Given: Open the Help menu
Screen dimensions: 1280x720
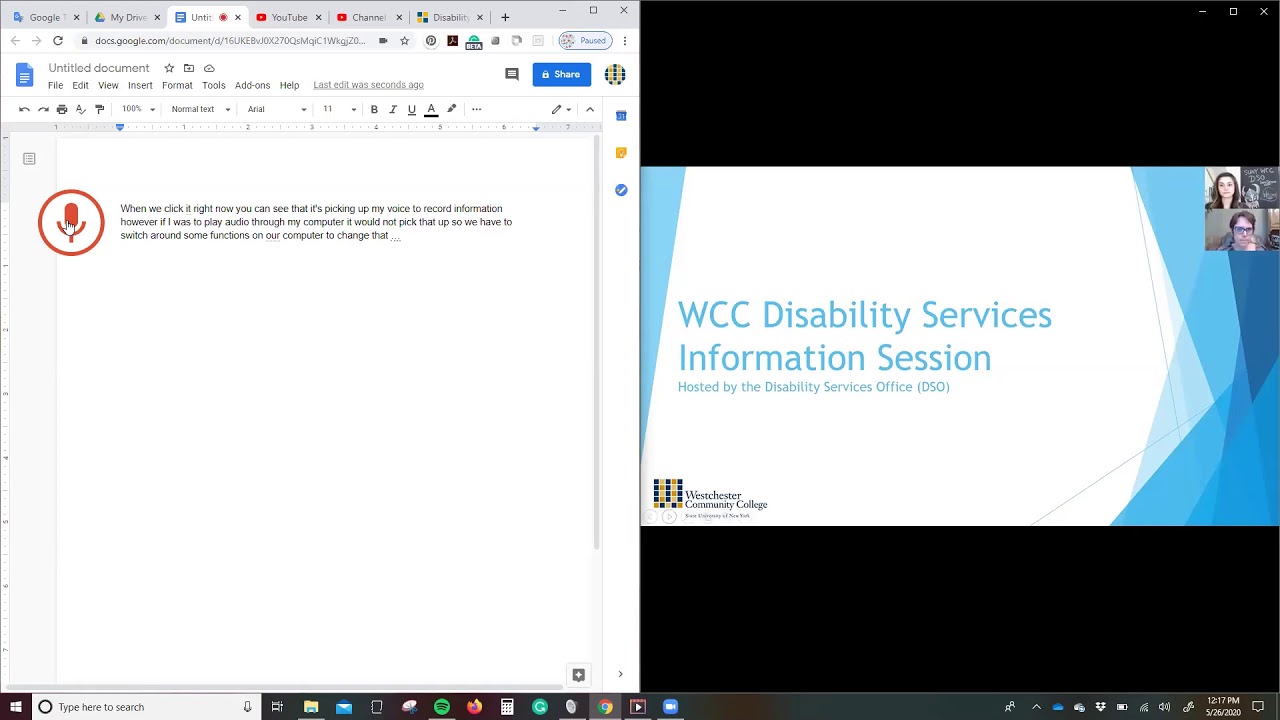Looking at the screenshot, I should (289, 85).
